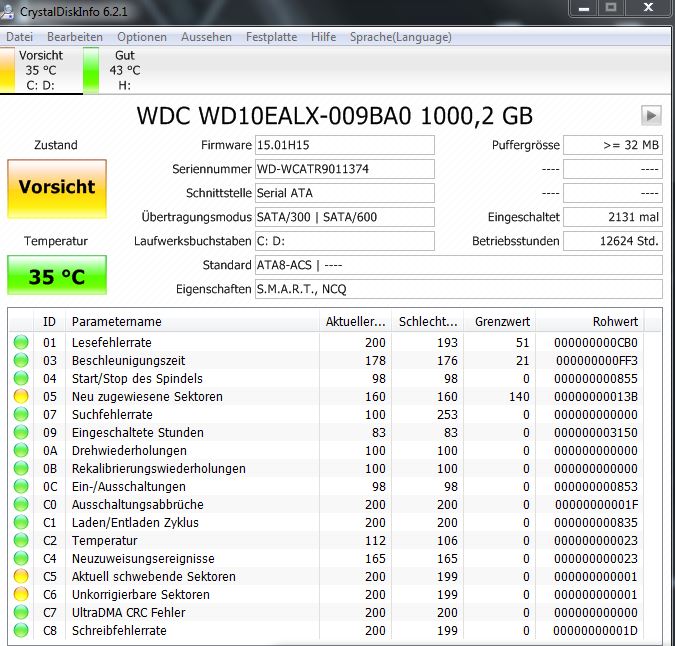Click raw value 0000000013B
675x646 pixels.
tap(596, 396)
